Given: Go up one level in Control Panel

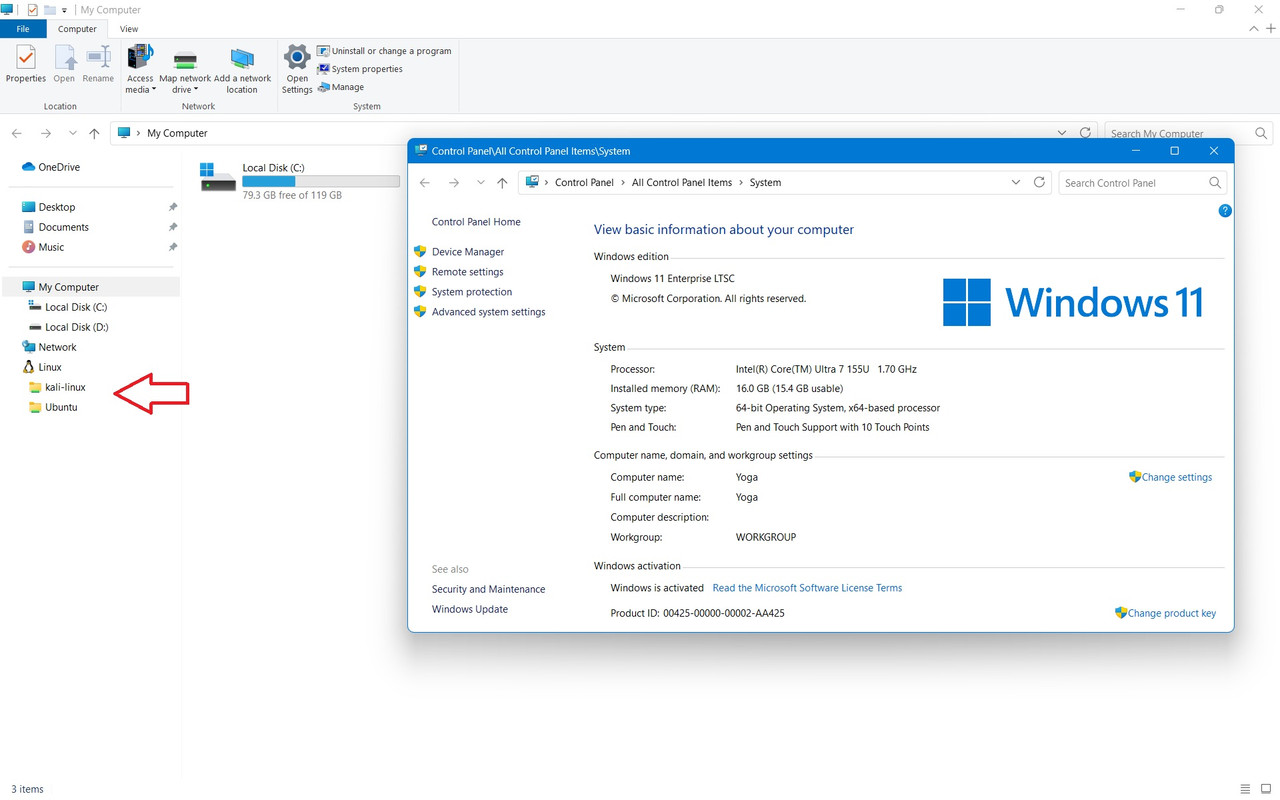Looking at the screenshot, I should [x=502, y=183].
